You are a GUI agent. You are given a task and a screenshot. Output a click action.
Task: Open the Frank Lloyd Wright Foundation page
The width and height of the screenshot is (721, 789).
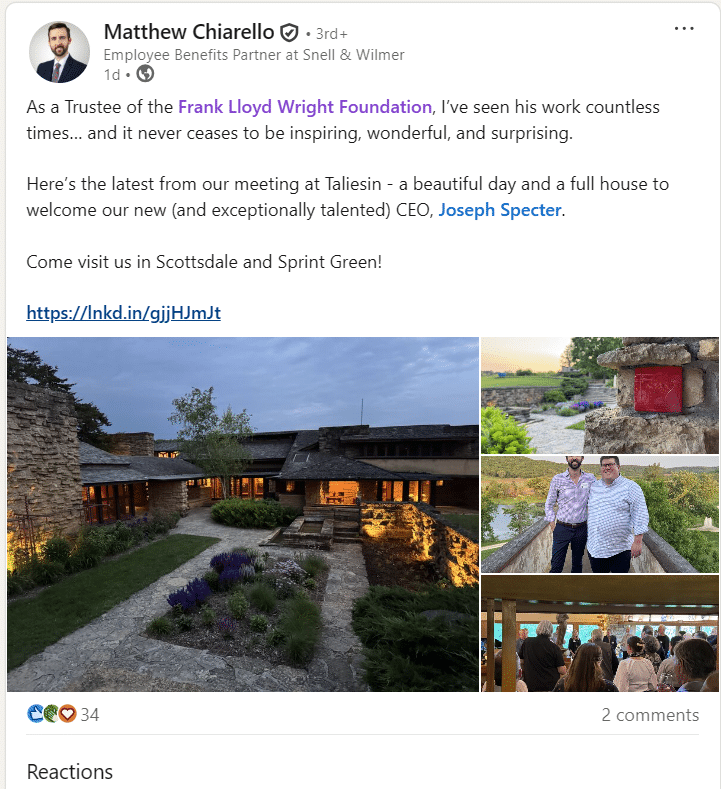[x=305, y=107]
